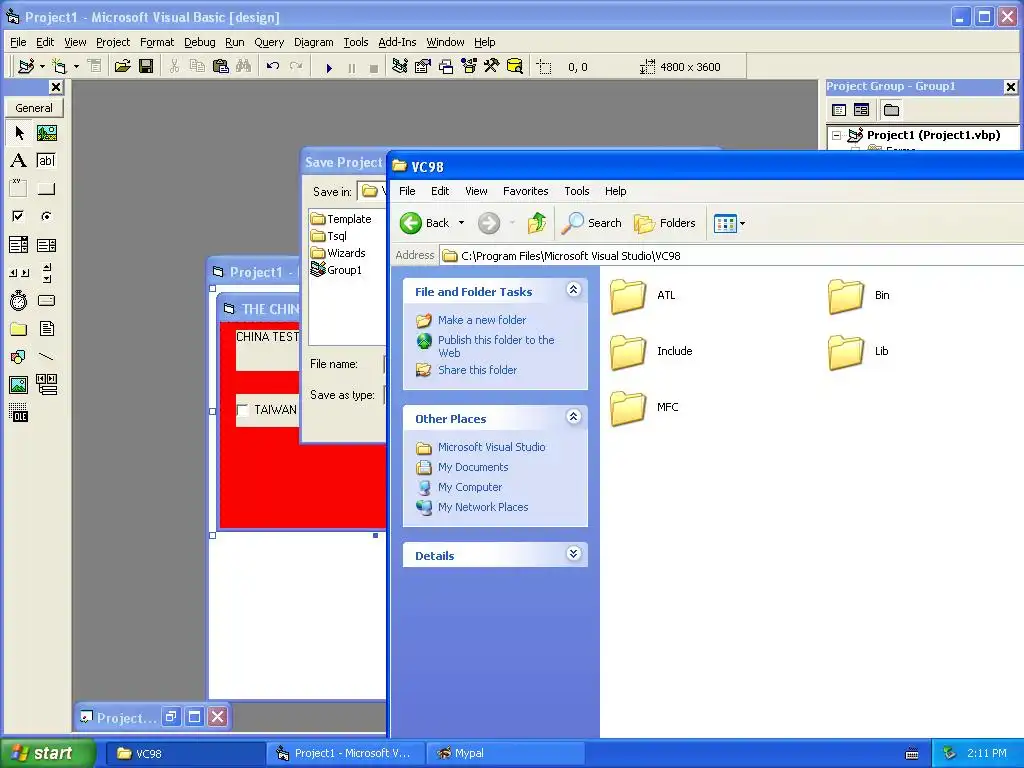Click the Save Project toolbar icon
This screenshot has height=768, width=1024.
tap(146, 66)
